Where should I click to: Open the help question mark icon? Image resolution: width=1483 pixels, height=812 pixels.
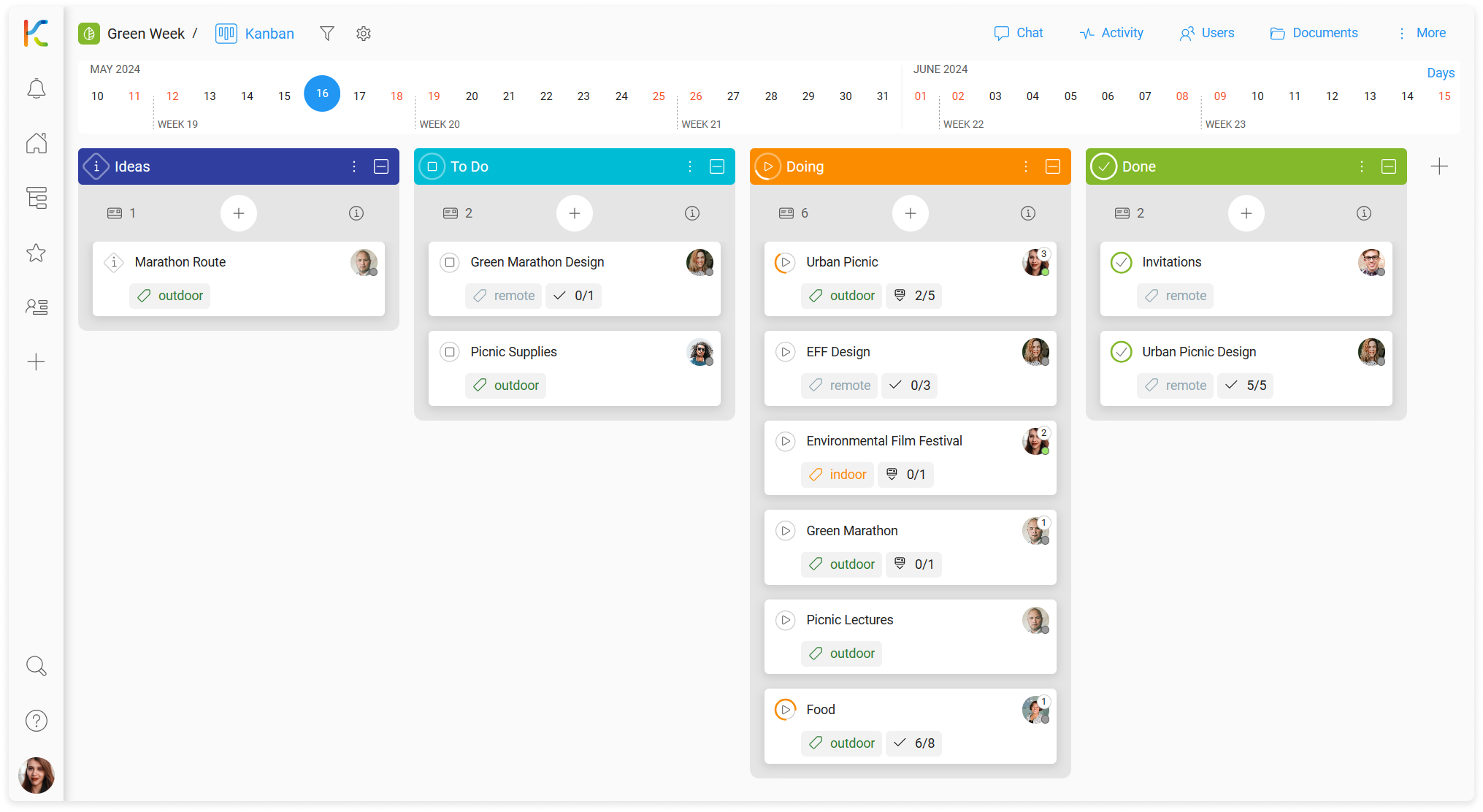[37, 721]
